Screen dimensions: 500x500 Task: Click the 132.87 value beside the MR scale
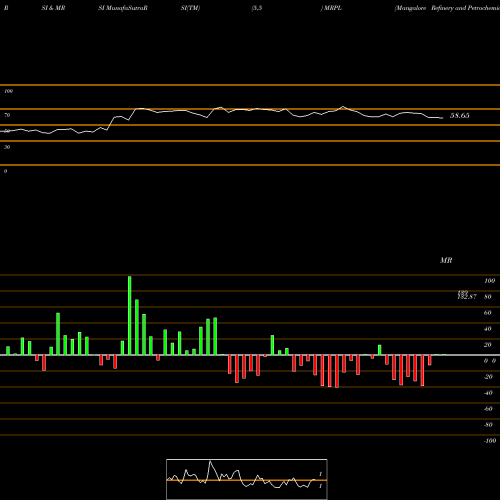tap(467, 296)
